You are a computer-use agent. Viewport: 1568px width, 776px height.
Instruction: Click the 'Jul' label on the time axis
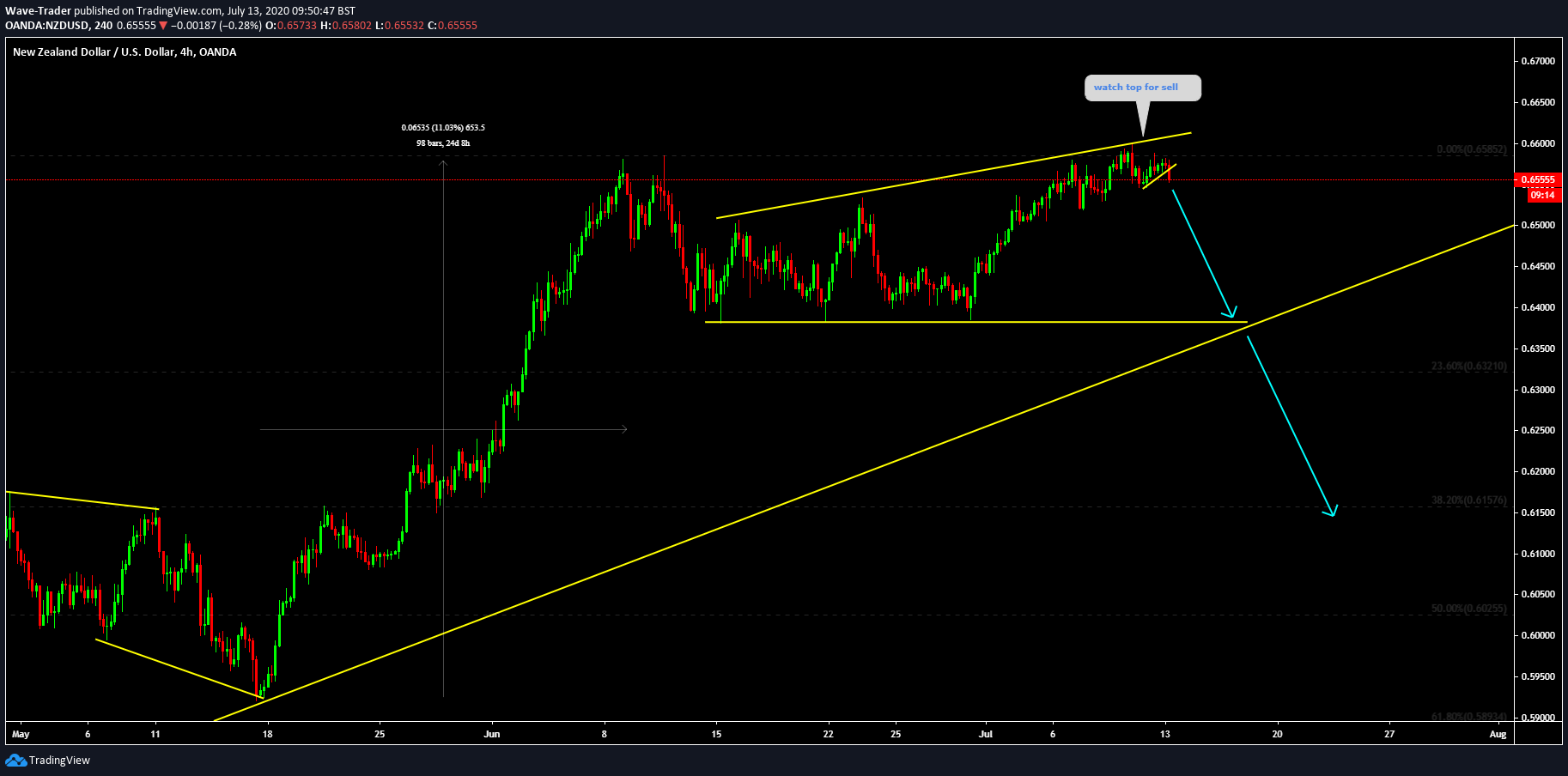pyautogui.click(x=986, y=734)
